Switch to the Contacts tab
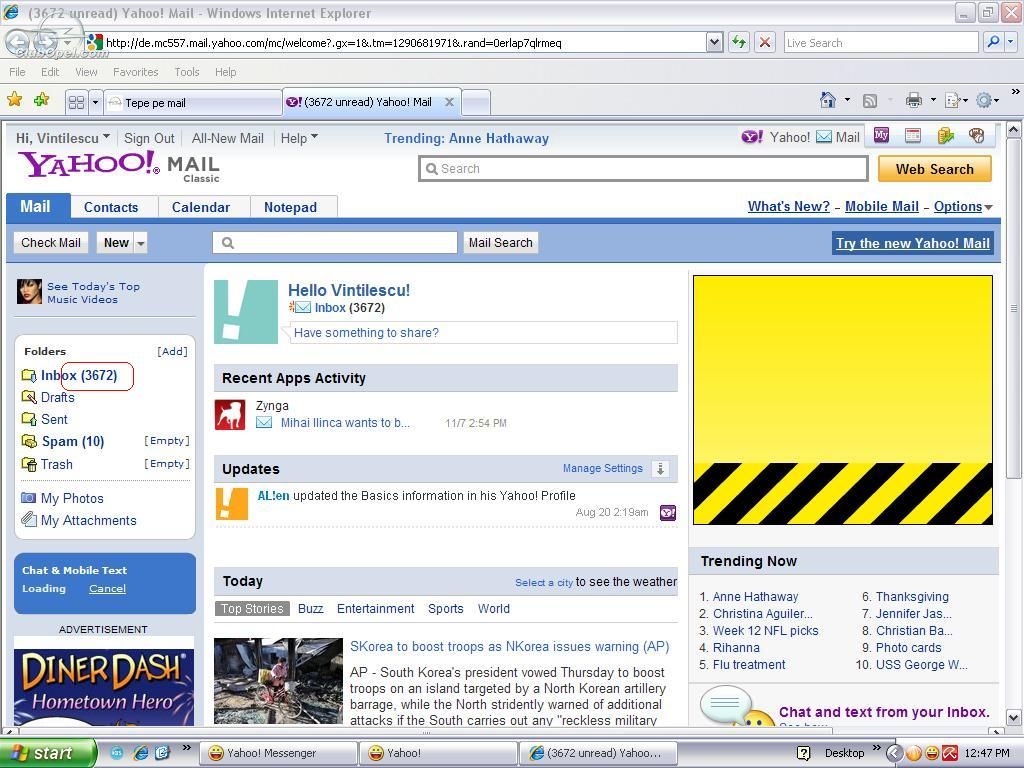The image size is (1024, 768). 111,207
